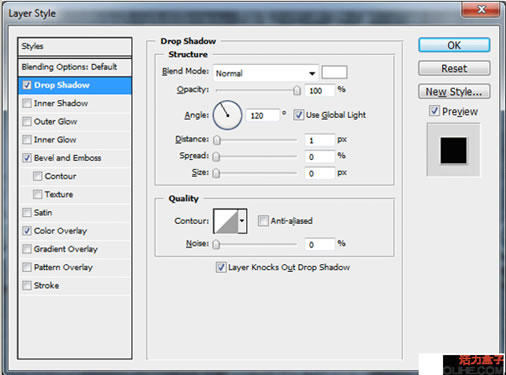Toggle Use Global Light checkbox
Viewport: 506px width, 375px height.
pos(298,115)
